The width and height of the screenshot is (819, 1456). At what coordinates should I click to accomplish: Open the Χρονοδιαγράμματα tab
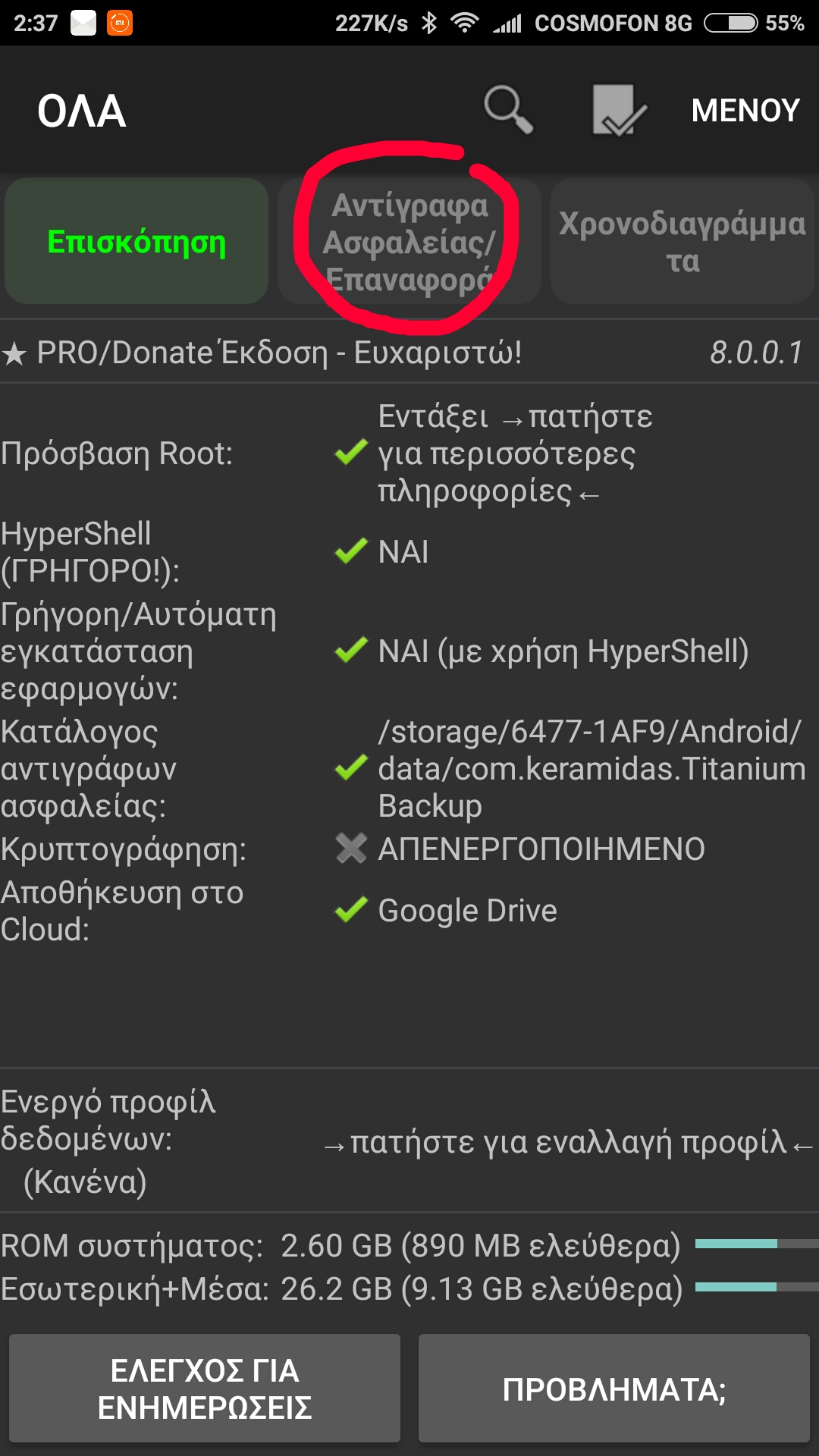tap(682, 242)
